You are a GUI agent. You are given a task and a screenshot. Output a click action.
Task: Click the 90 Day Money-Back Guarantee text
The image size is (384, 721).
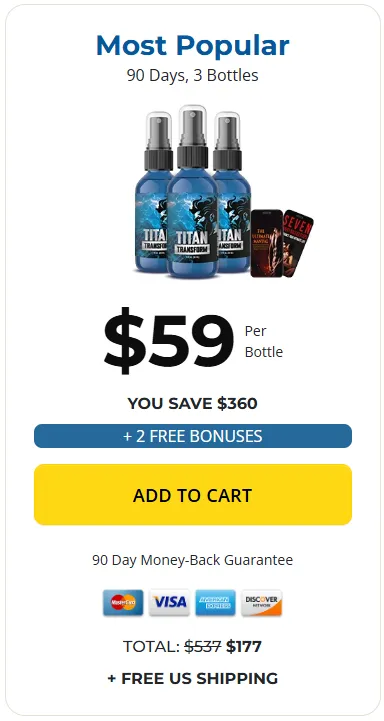[193, 560]
